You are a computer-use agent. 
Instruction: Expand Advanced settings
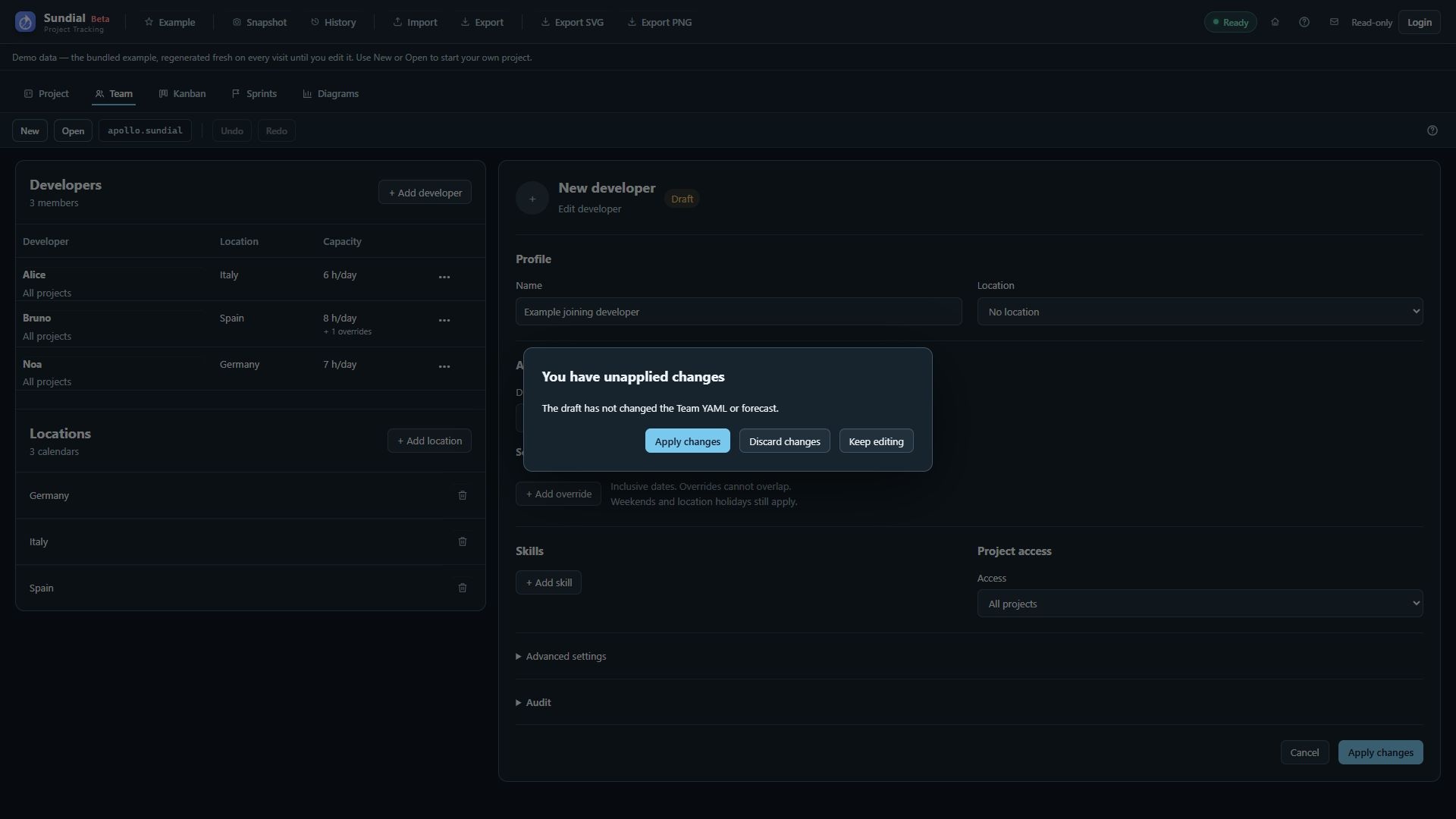[x=561, y=657]
